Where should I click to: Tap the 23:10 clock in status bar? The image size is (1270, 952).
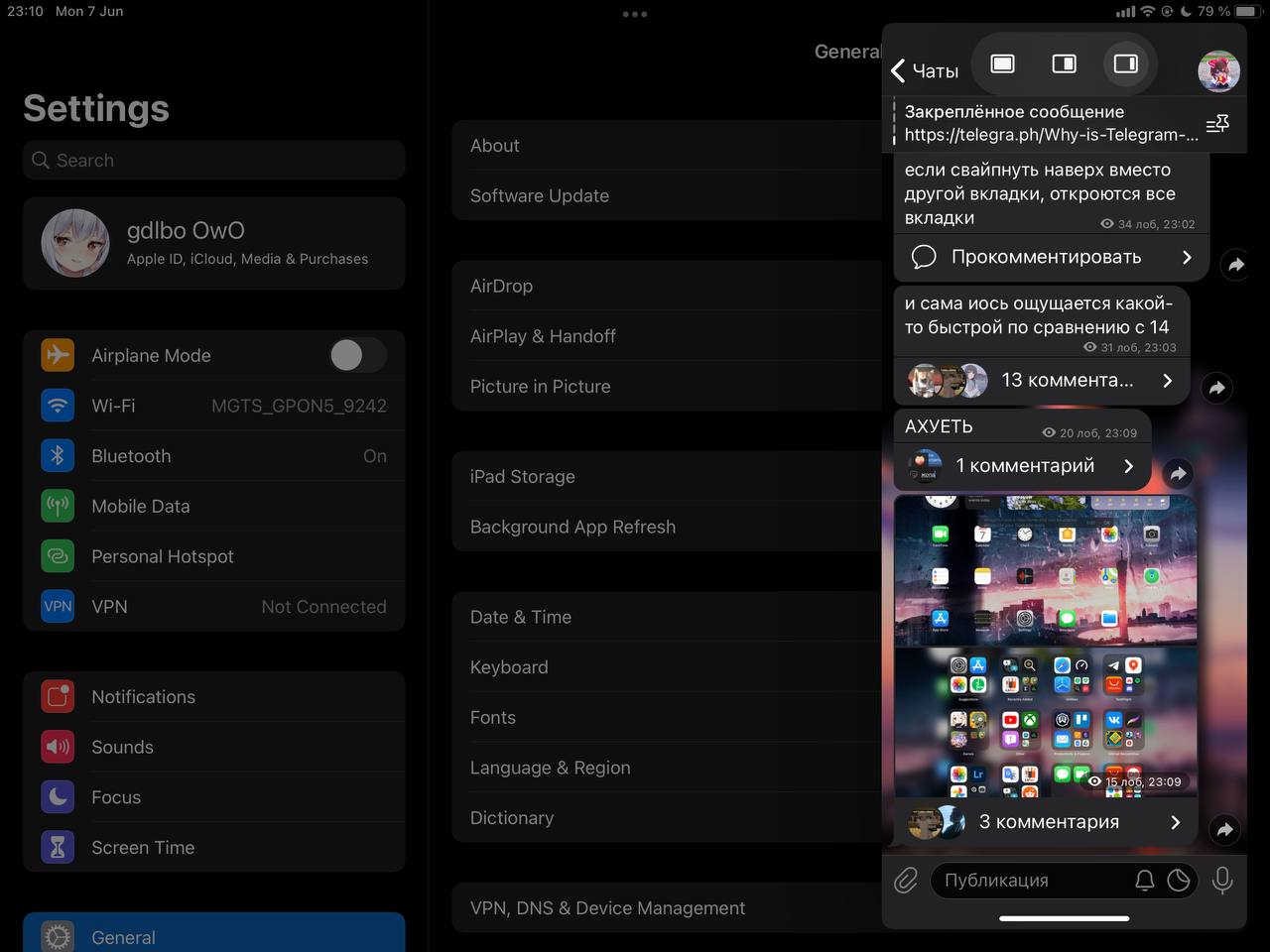click(26, 11)
